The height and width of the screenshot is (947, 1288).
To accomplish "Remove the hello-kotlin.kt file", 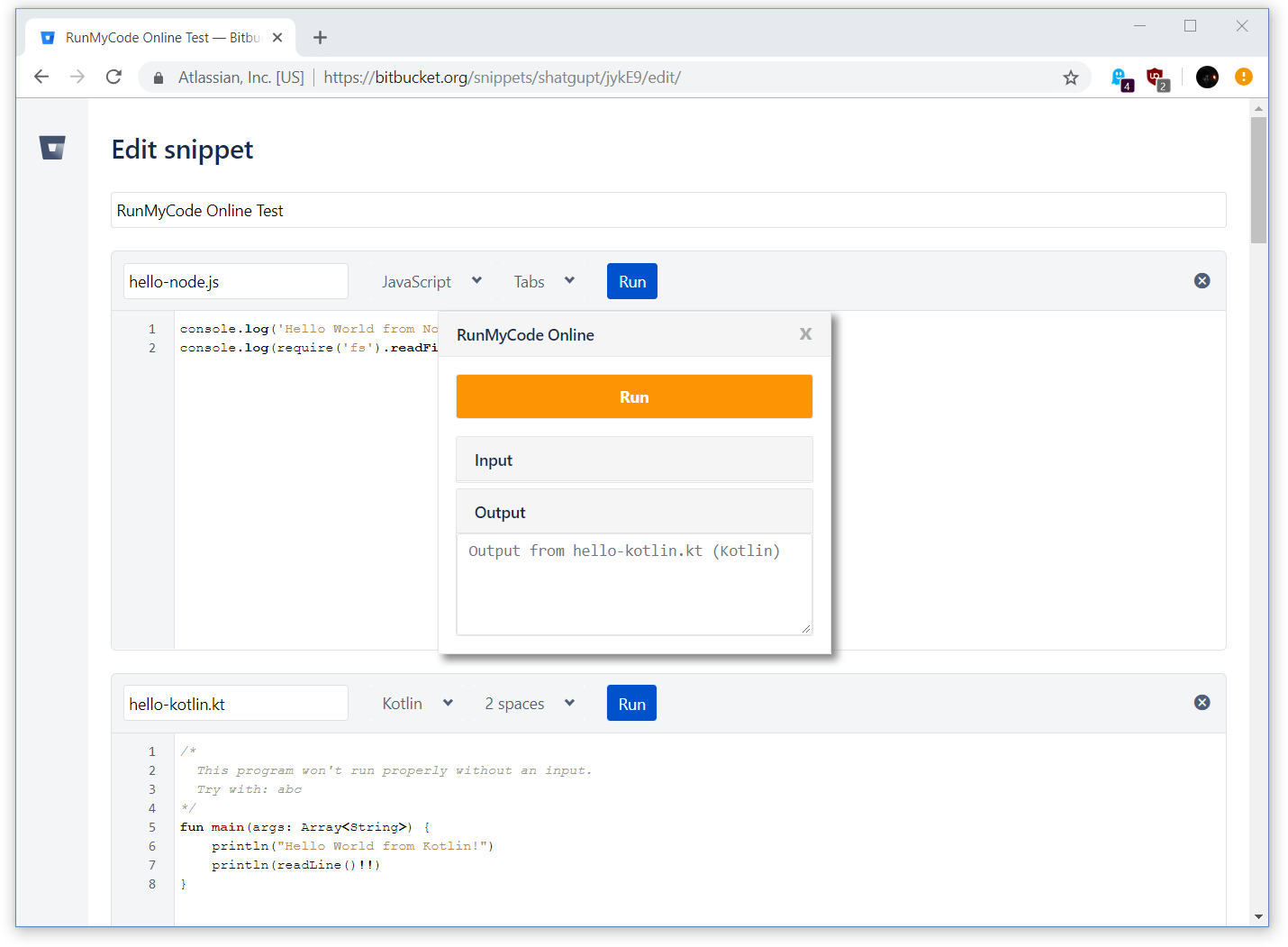I will coord(1202,703).
